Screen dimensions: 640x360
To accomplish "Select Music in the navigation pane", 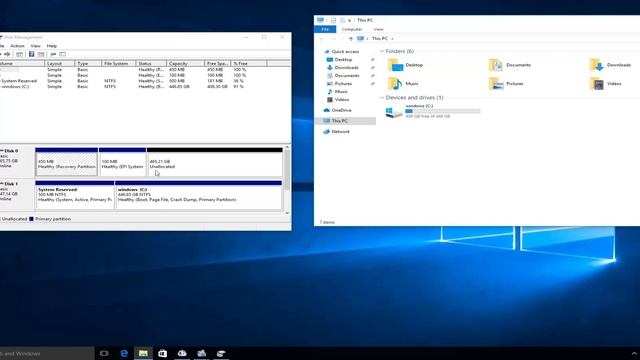I will pyautogui.click(x=341, y=92).
